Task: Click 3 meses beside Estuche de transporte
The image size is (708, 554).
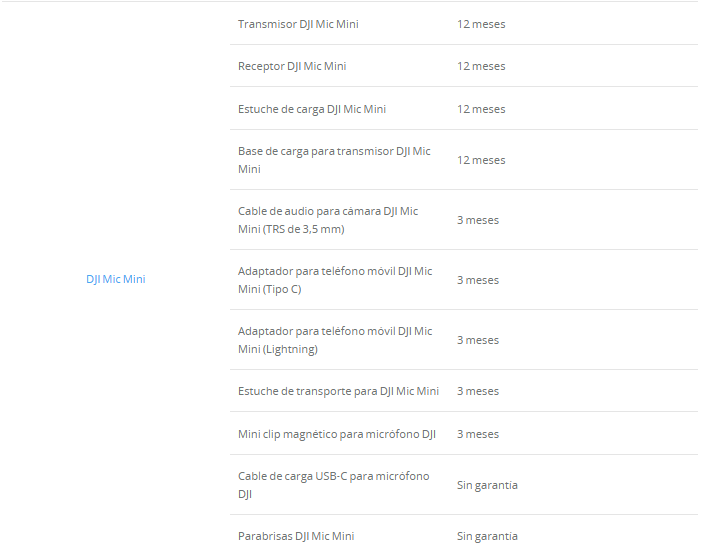Action: pyautogui.click(x=478, y=391)
